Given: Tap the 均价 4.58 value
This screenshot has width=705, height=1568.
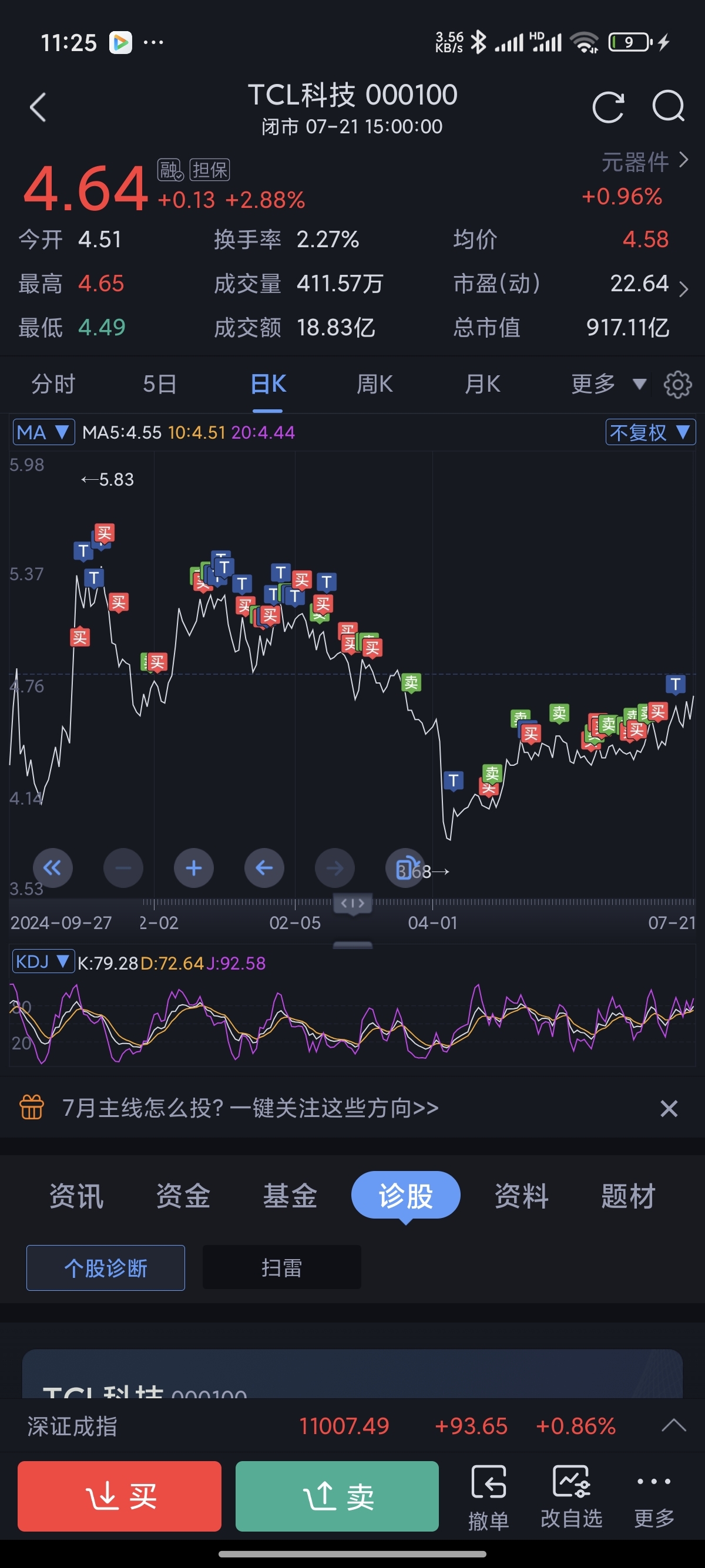Looking at the screenshot, I should pos(645,239).
